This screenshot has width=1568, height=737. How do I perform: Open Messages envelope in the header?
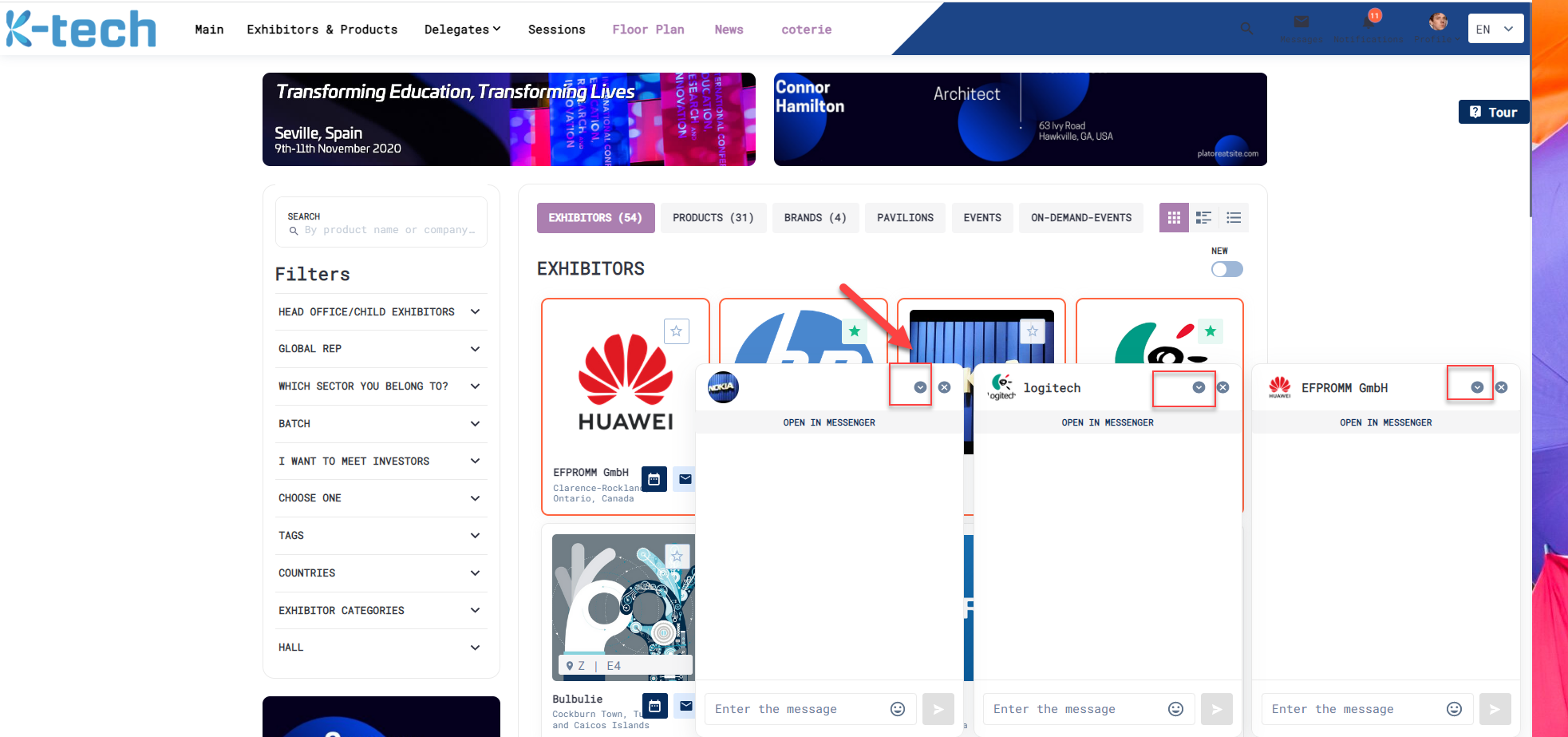(1301, 22)
